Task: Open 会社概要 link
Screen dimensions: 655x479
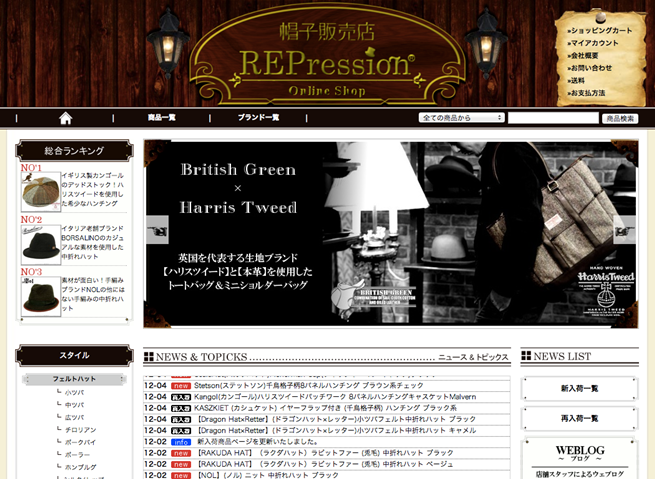Action: point(583,56)
